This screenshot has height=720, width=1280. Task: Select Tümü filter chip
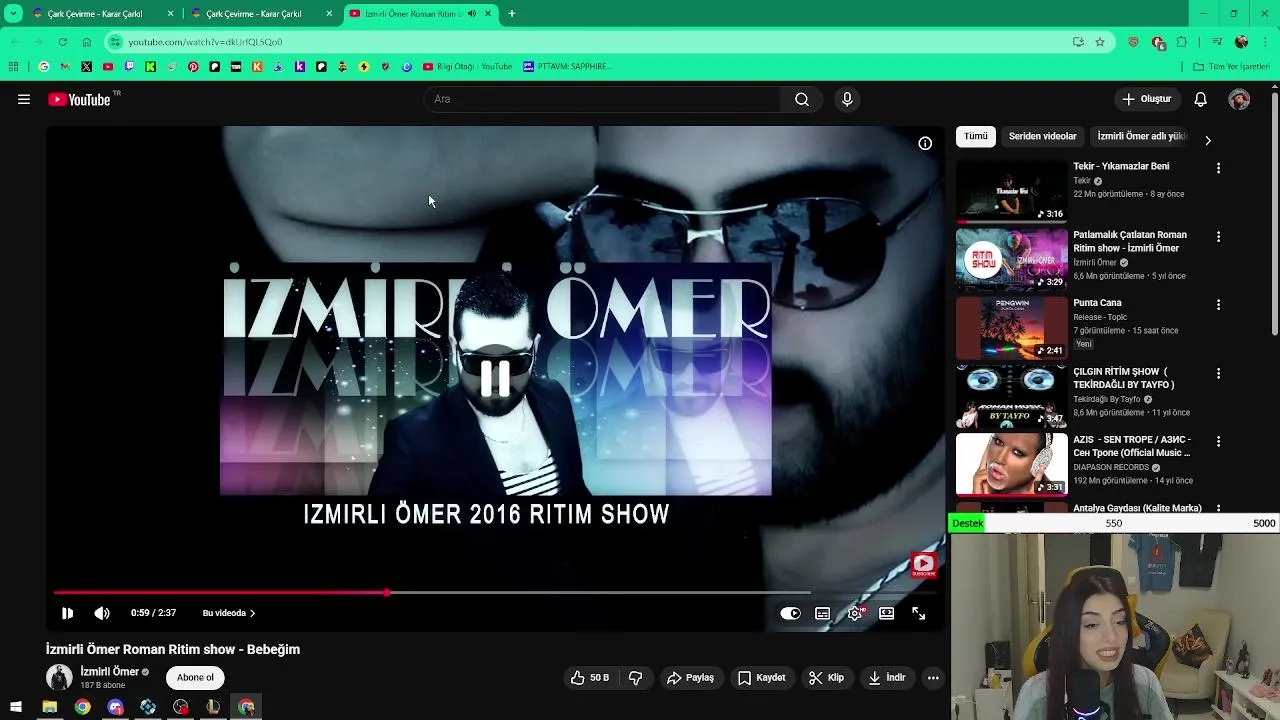[976, 136]
